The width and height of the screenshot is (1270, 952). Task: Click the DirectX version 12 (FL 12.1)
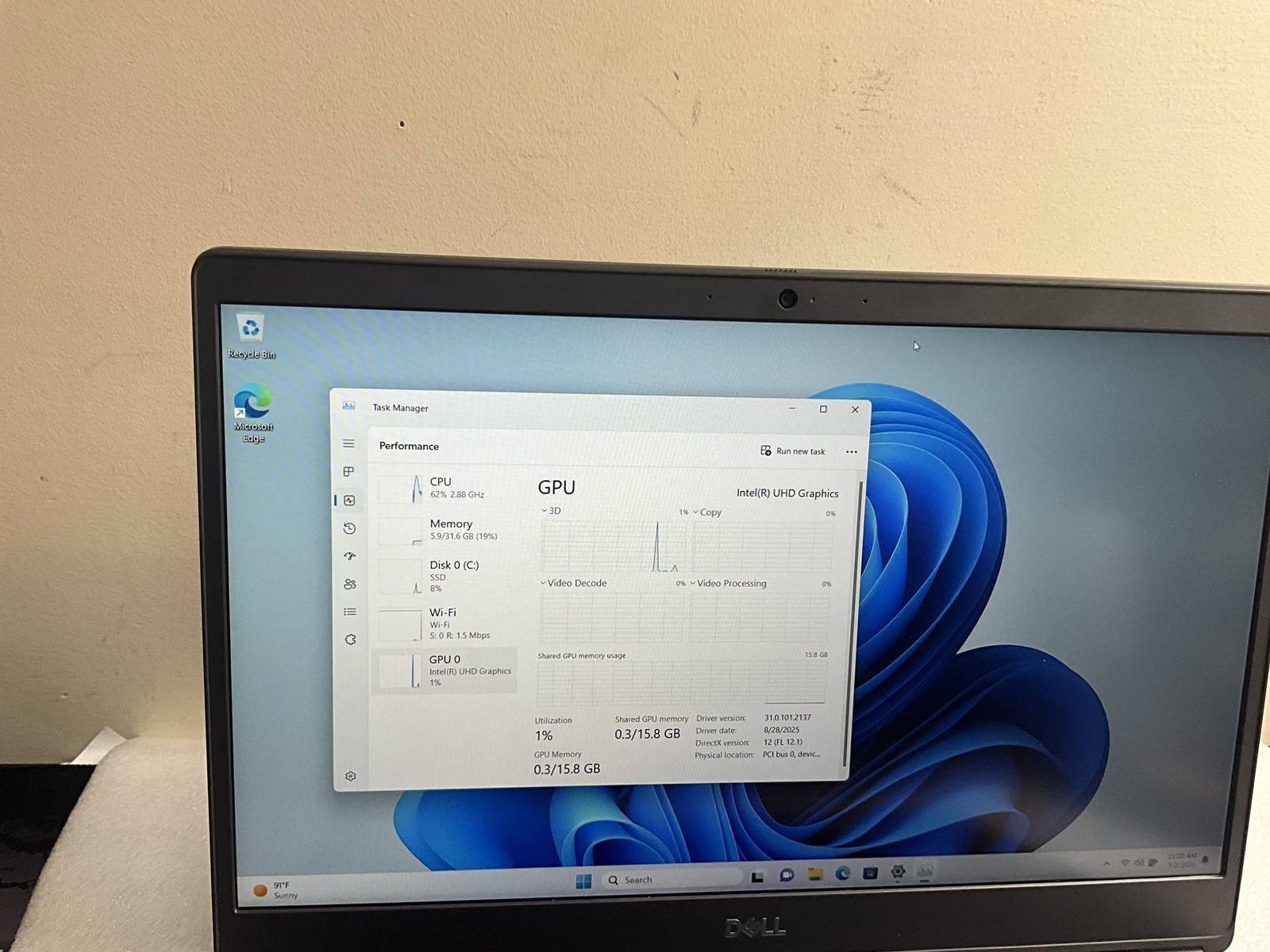[x=783, y=743]
